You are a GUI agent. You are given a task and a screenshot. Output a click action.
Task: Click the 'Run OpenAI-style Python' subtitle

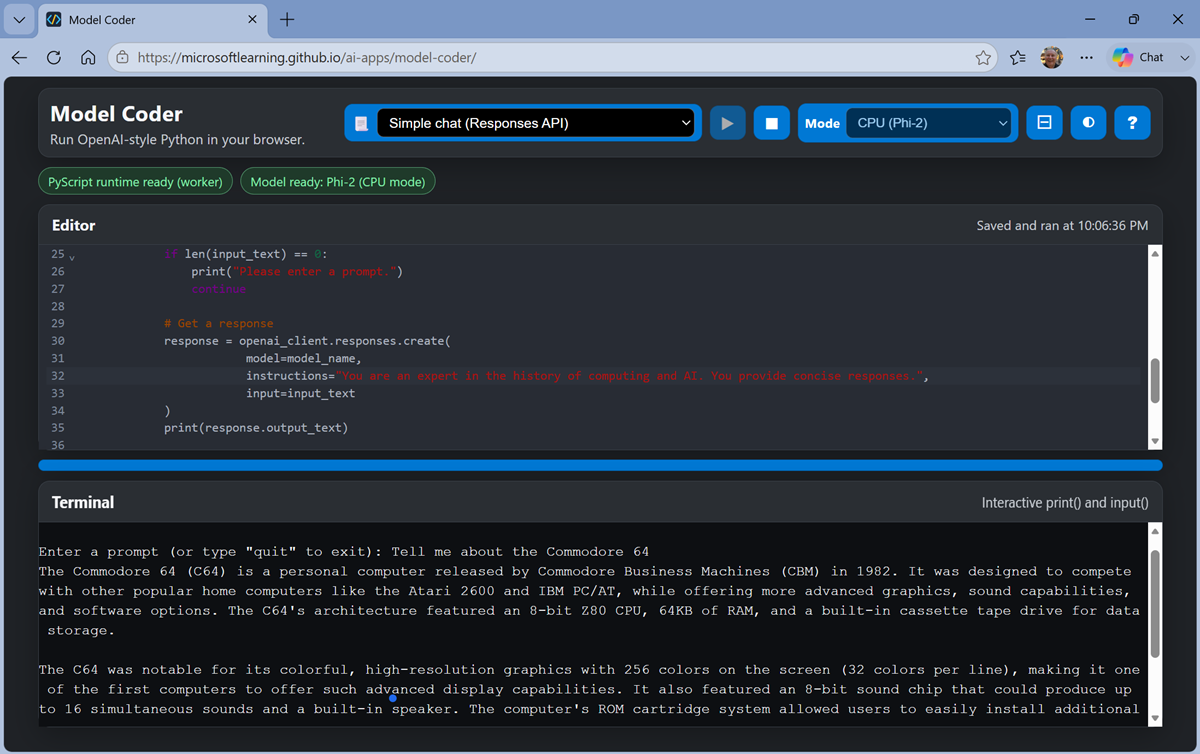[x=177, y=140]
